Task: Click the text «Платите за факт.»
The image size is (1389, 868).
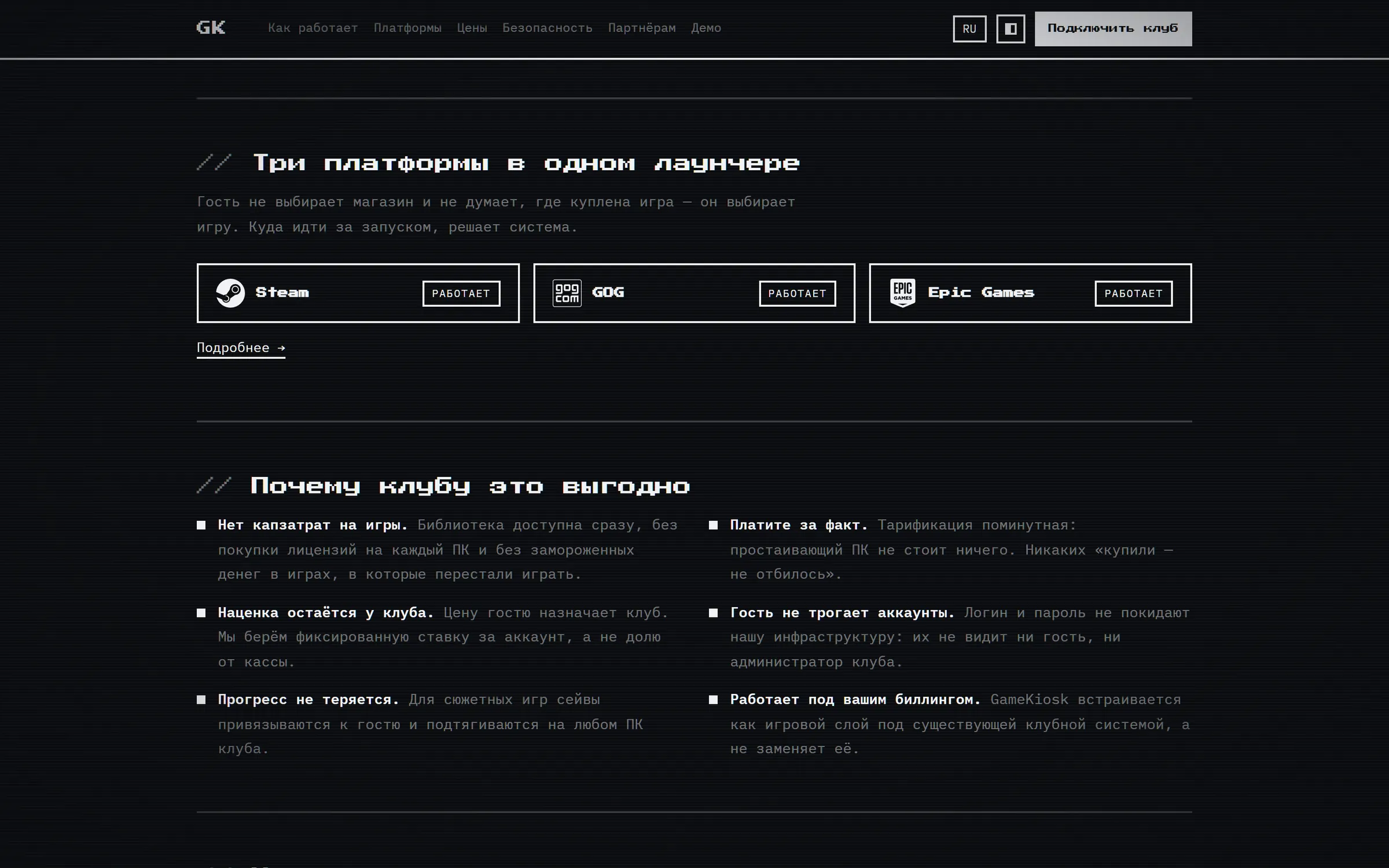Action: 799,525
